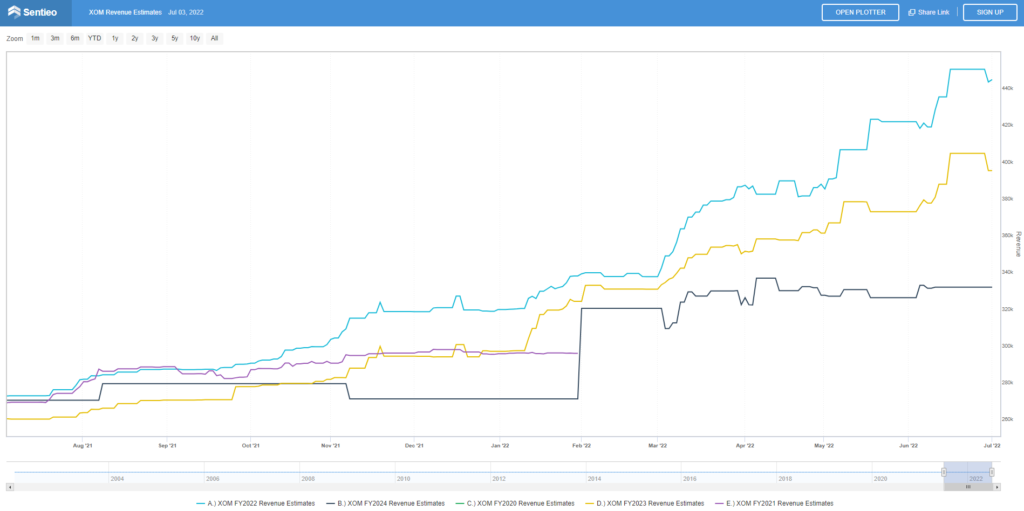Click the Zoom label
This screenshot has width=1024, height=511.
14,39
